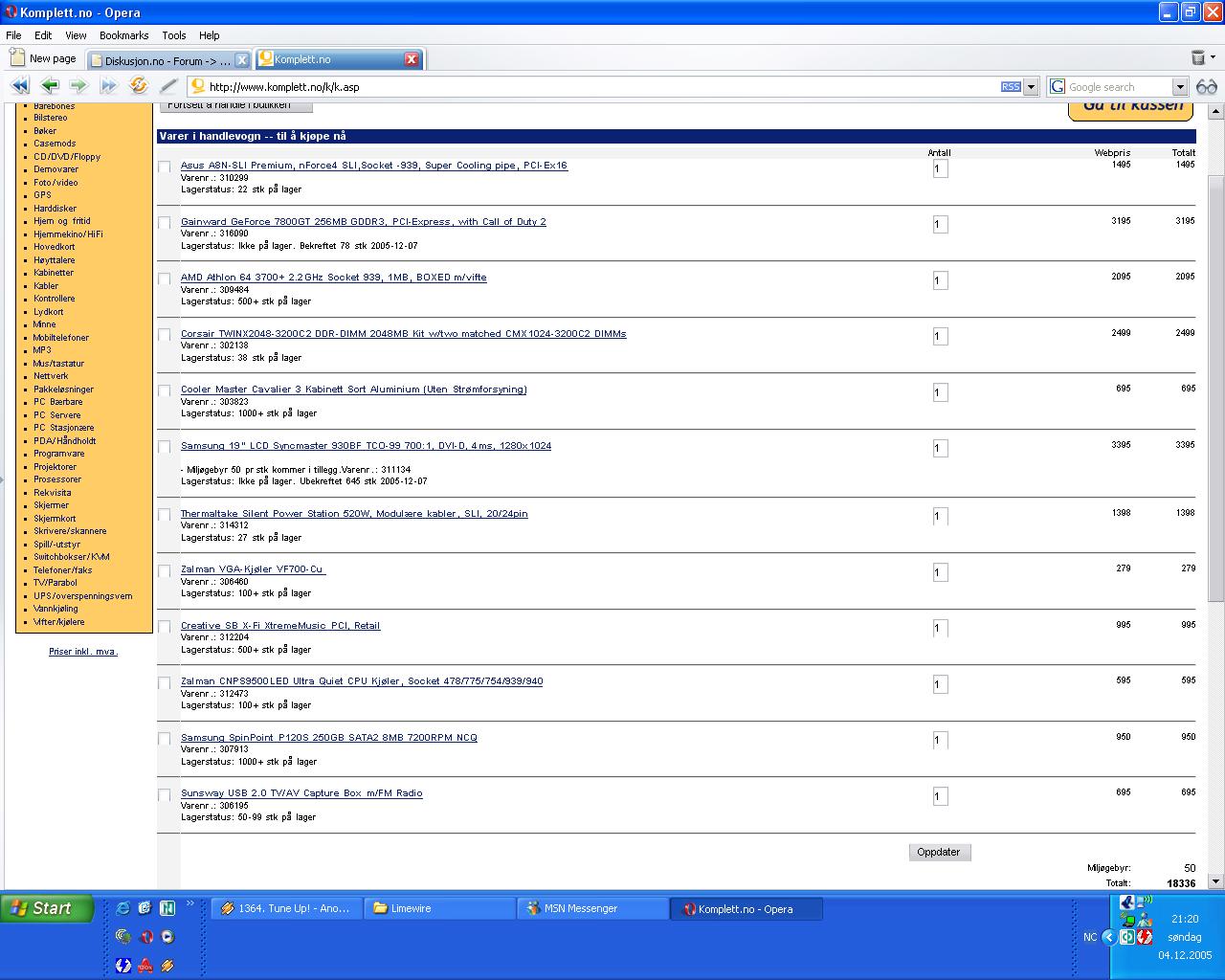Image resolution: width=1225 pixels, height=980 pixels.
Task: Open the Bookmarks menu
Action: coord(123,35)
